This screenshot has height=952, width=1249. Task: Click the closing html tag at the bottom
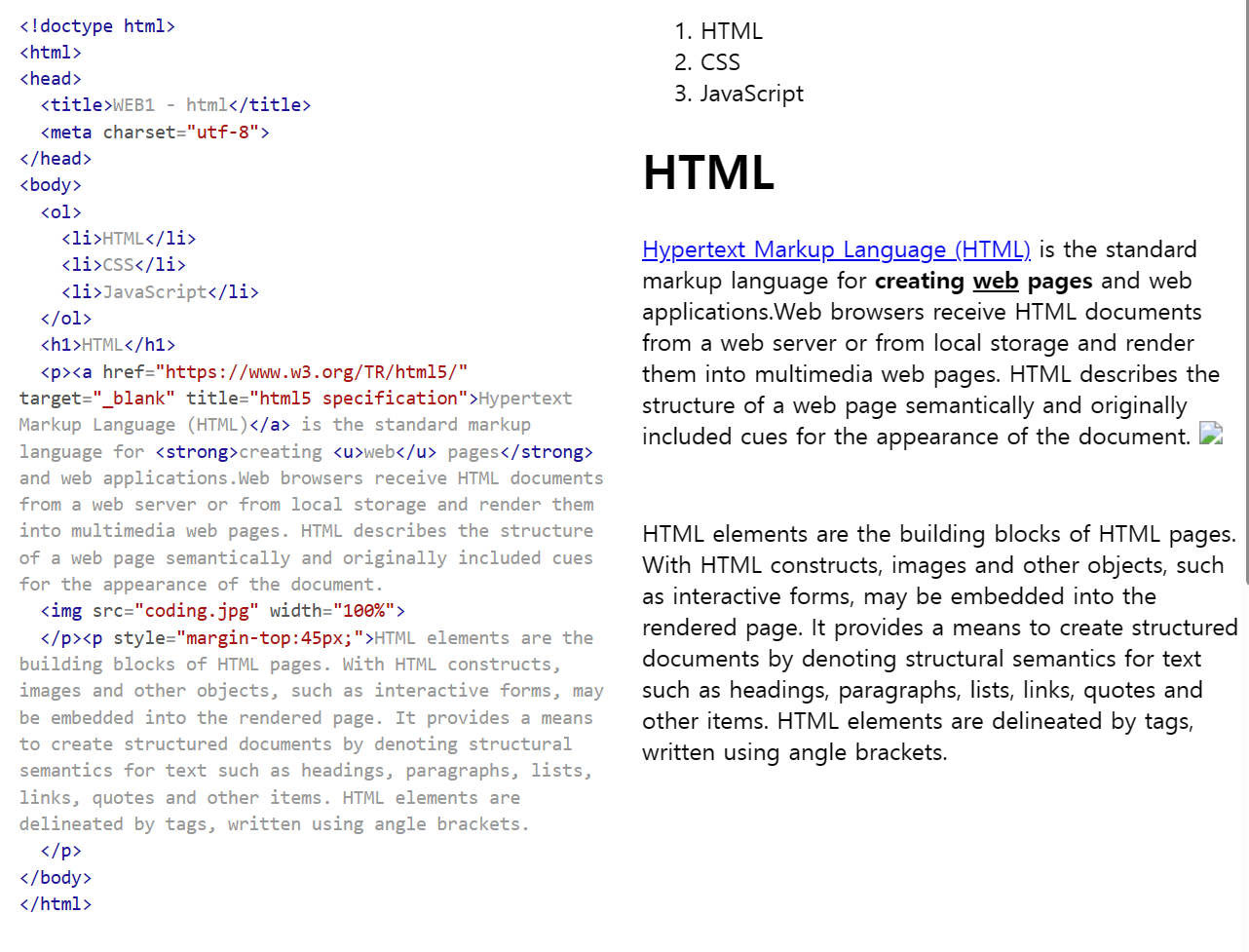tap(56, 904)
